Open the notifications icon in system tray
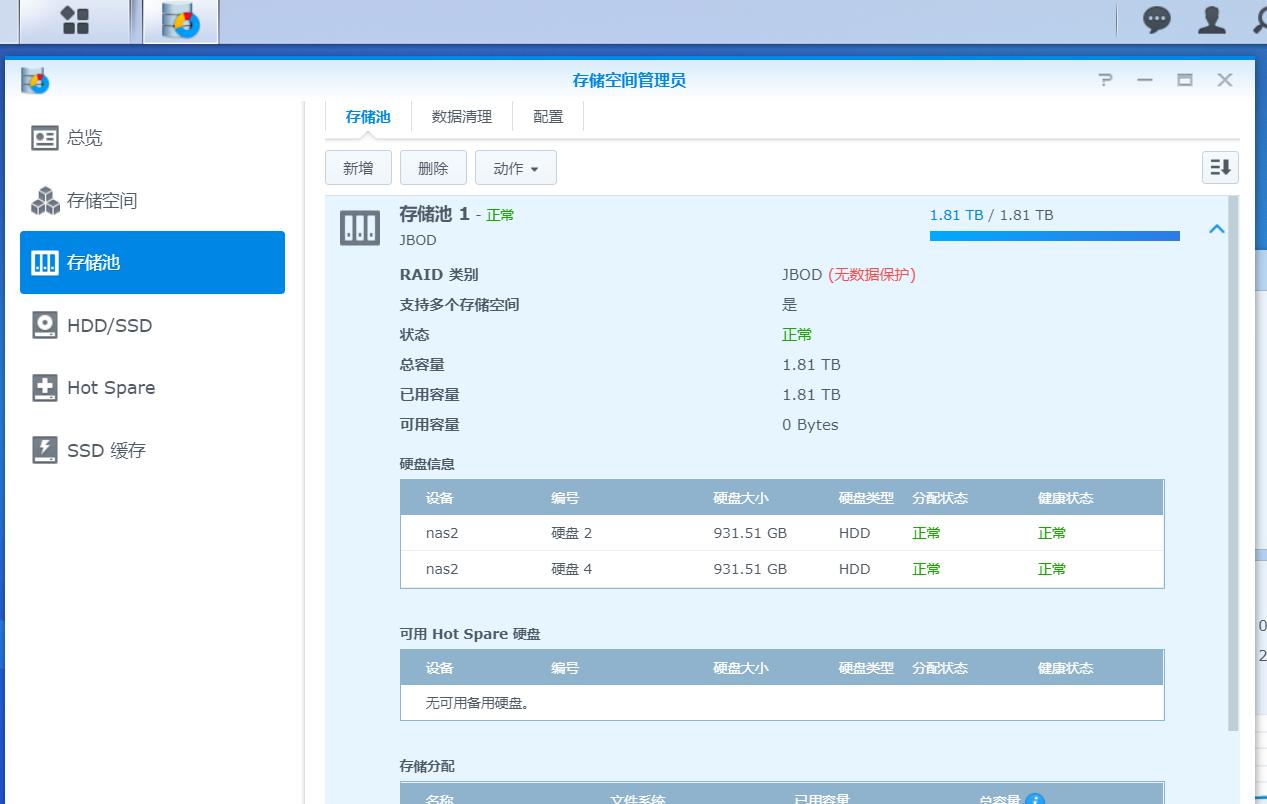 pos(1157,20)
